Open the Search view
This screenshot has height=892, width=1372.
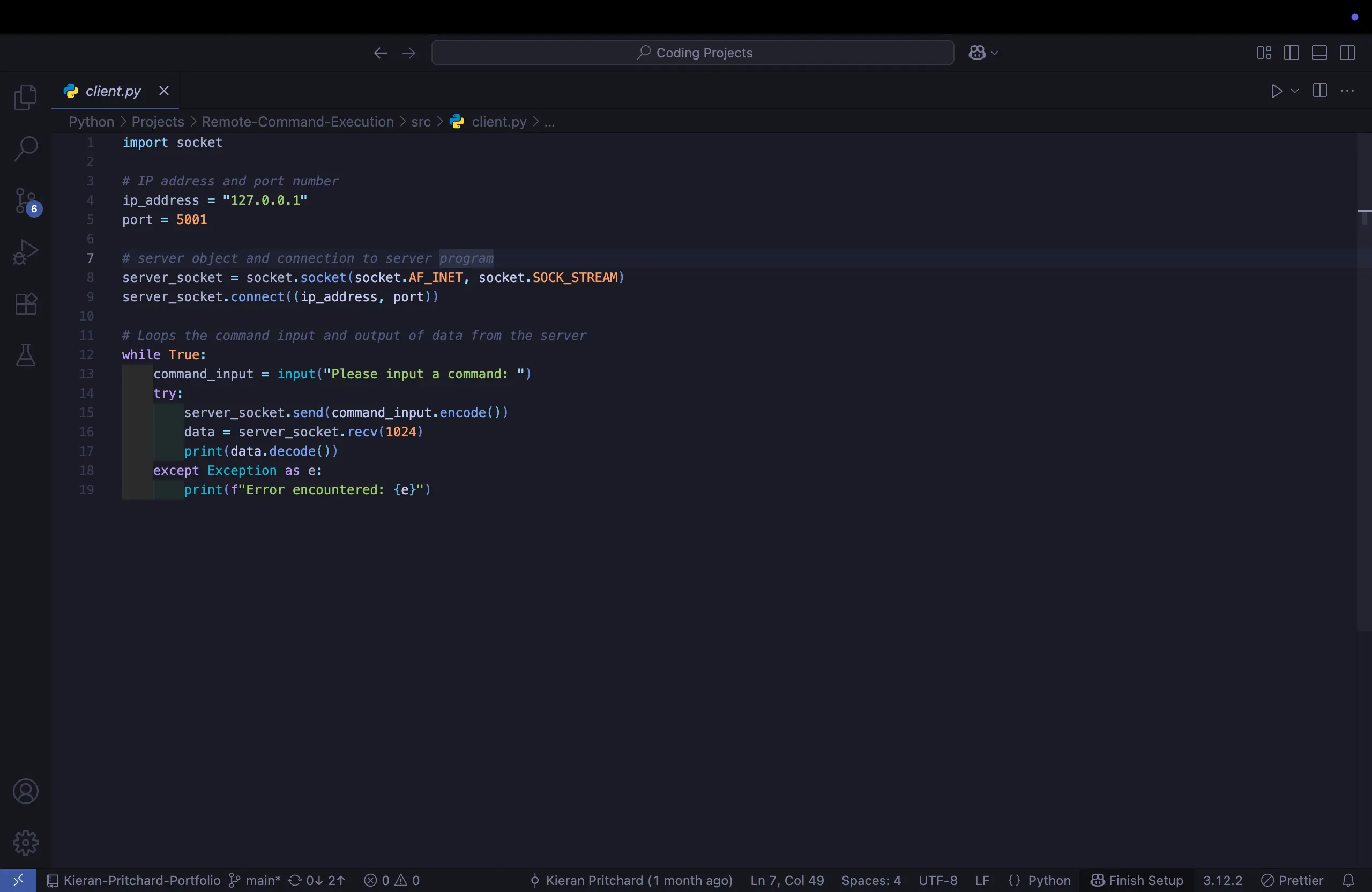pyautogui.click(x=25, y=148)
